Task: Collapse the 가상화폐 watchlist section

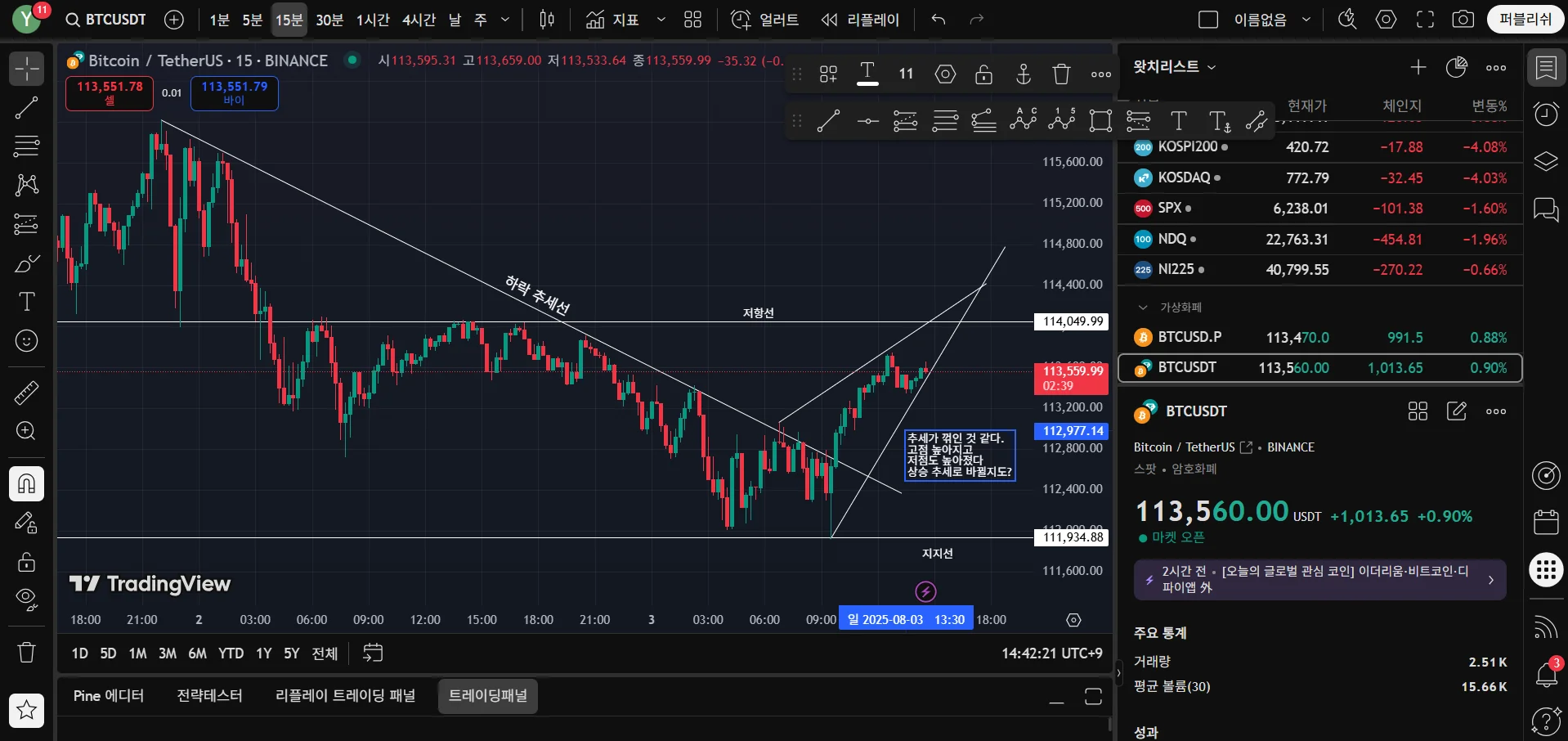Action: click(1144, 308)
